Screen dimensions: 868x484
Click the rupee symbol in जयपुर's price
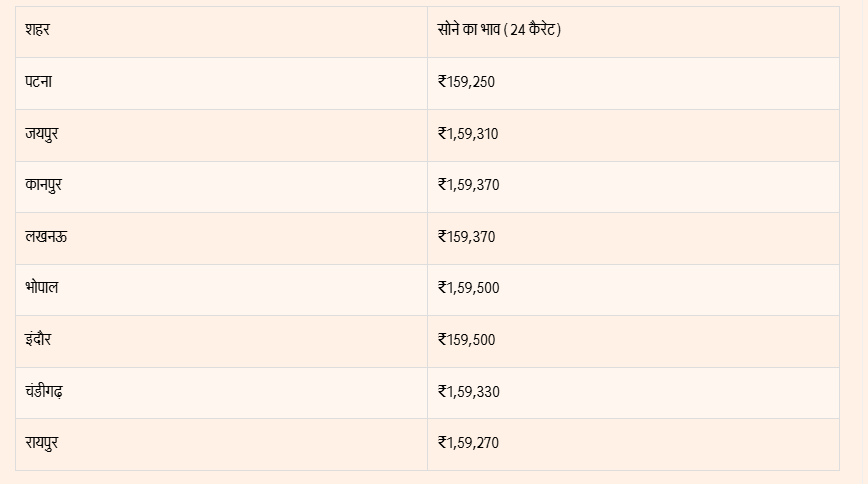click(442, 133)
